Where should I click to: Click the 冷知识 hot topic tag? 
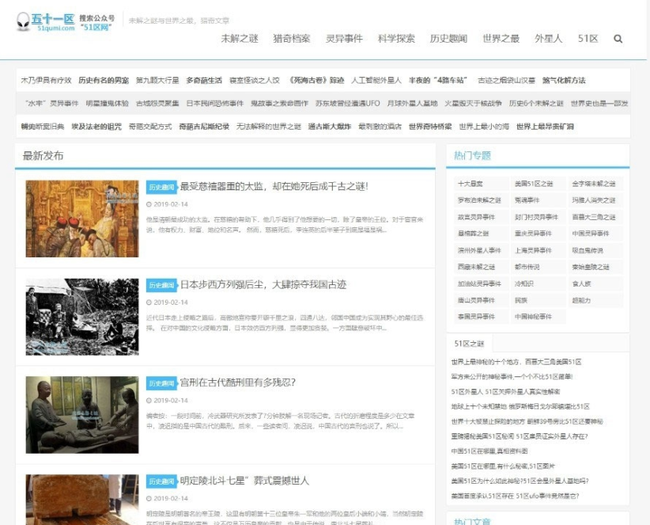(x=523, y=283)
